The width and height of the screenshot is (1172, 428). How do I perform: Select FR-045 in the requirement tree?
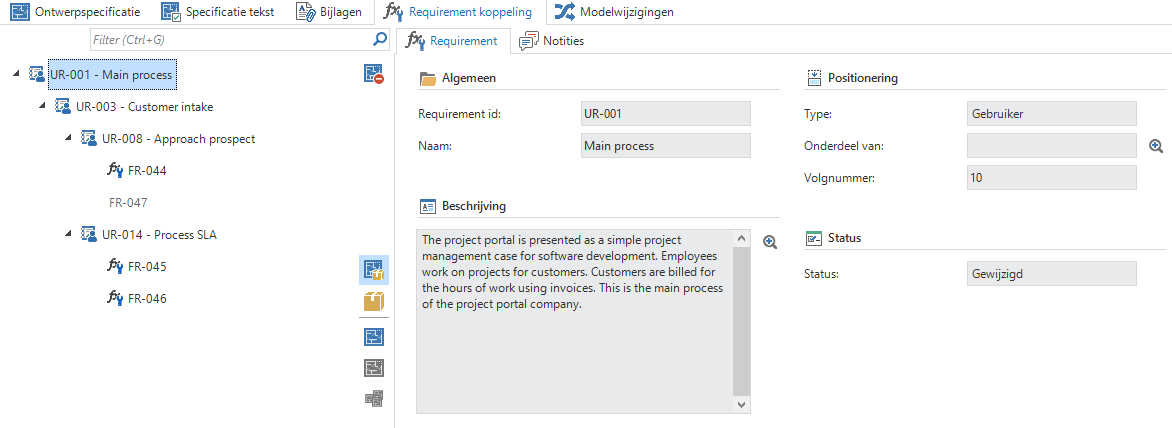pos(146,267)
